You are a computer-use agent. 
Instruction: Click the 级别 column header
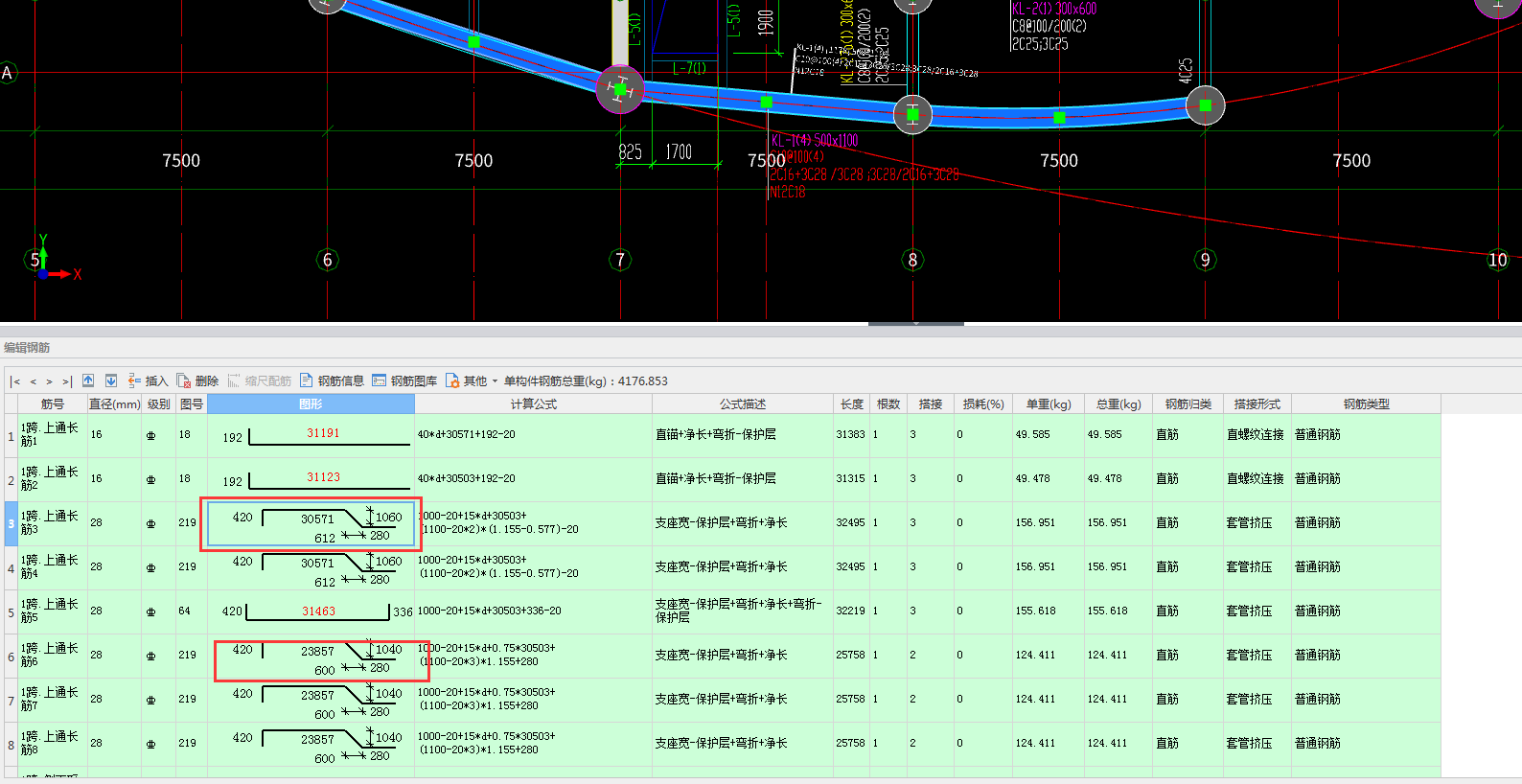(159, 404)
